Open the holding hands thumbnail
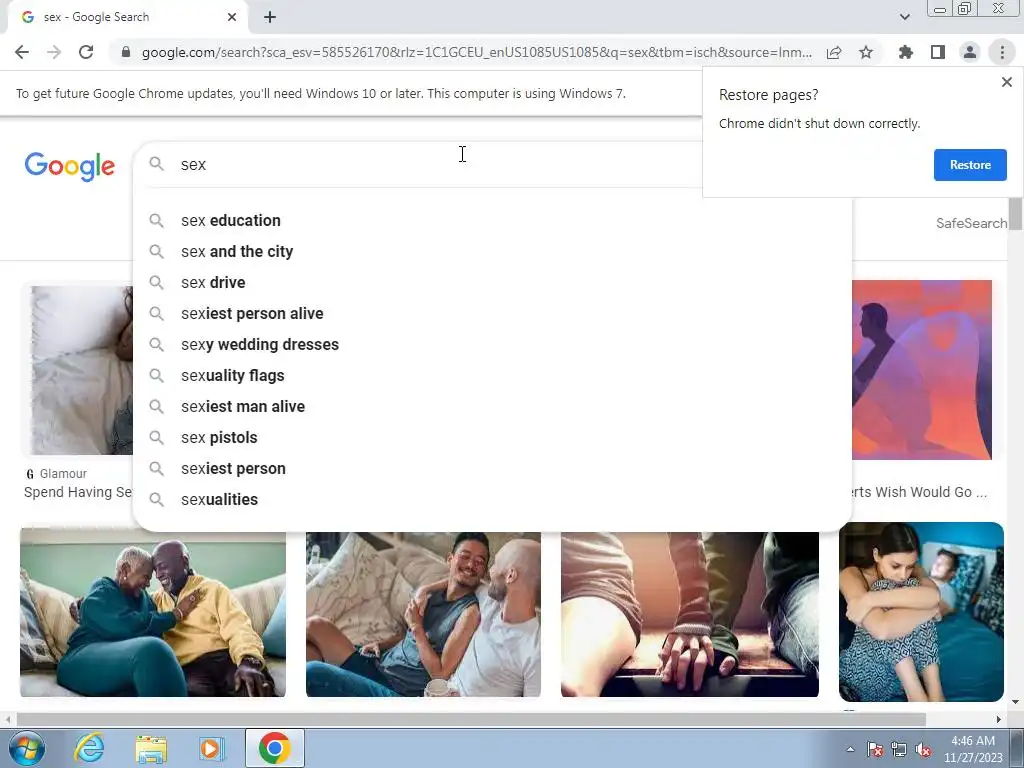This screenshot has width=1024, height=768. (x=690, y=614)
